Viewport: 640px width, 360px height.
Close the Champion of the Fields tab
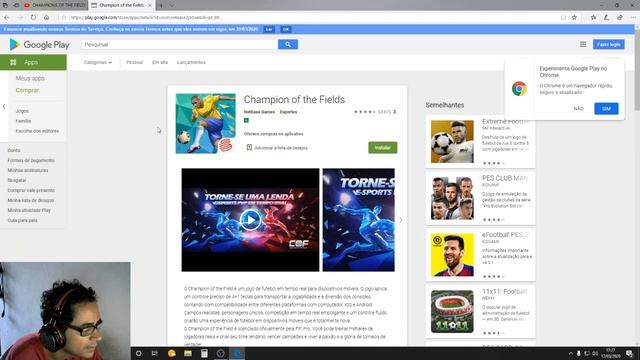[x=150, y=5]
